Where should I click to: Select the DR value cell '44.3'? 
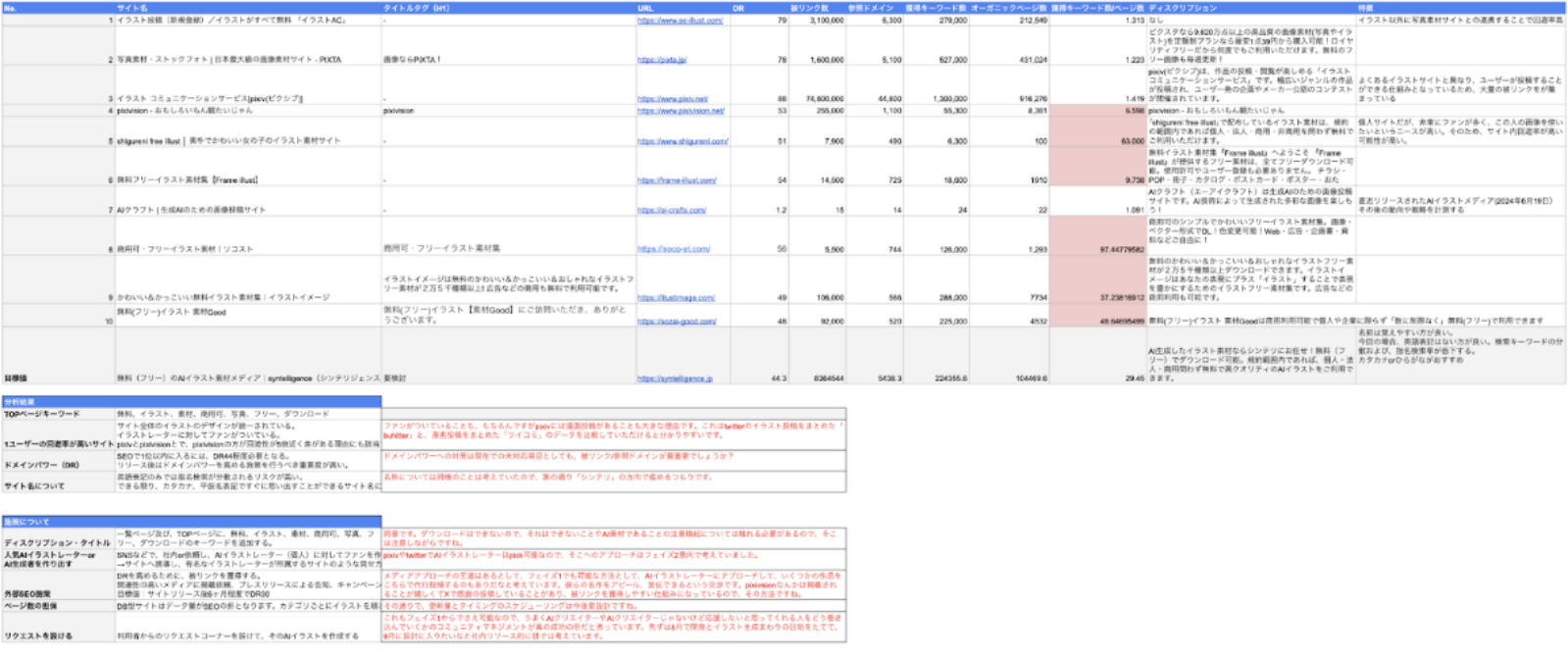759,356
